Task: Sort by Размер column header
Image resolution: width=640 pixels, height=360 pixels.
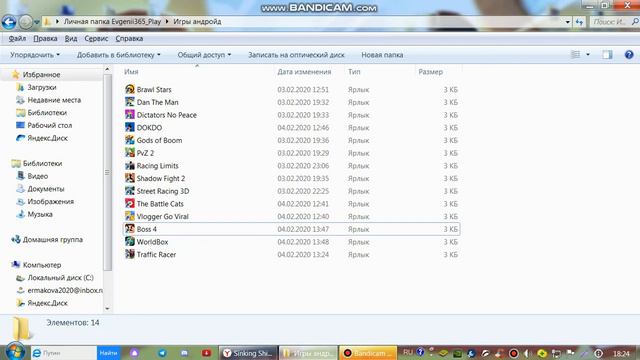Action: (x=430, y=71)
